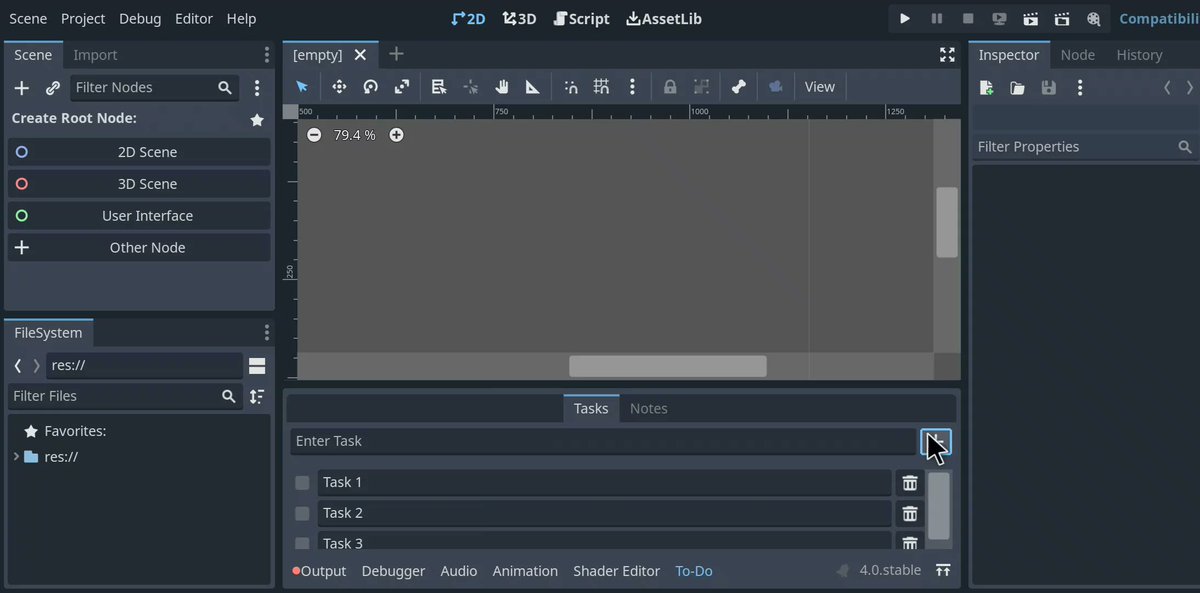Delete Task 2 with its trash icon
The width and height of the screenshot is (1200, 593).
click(x=909, y=512)
